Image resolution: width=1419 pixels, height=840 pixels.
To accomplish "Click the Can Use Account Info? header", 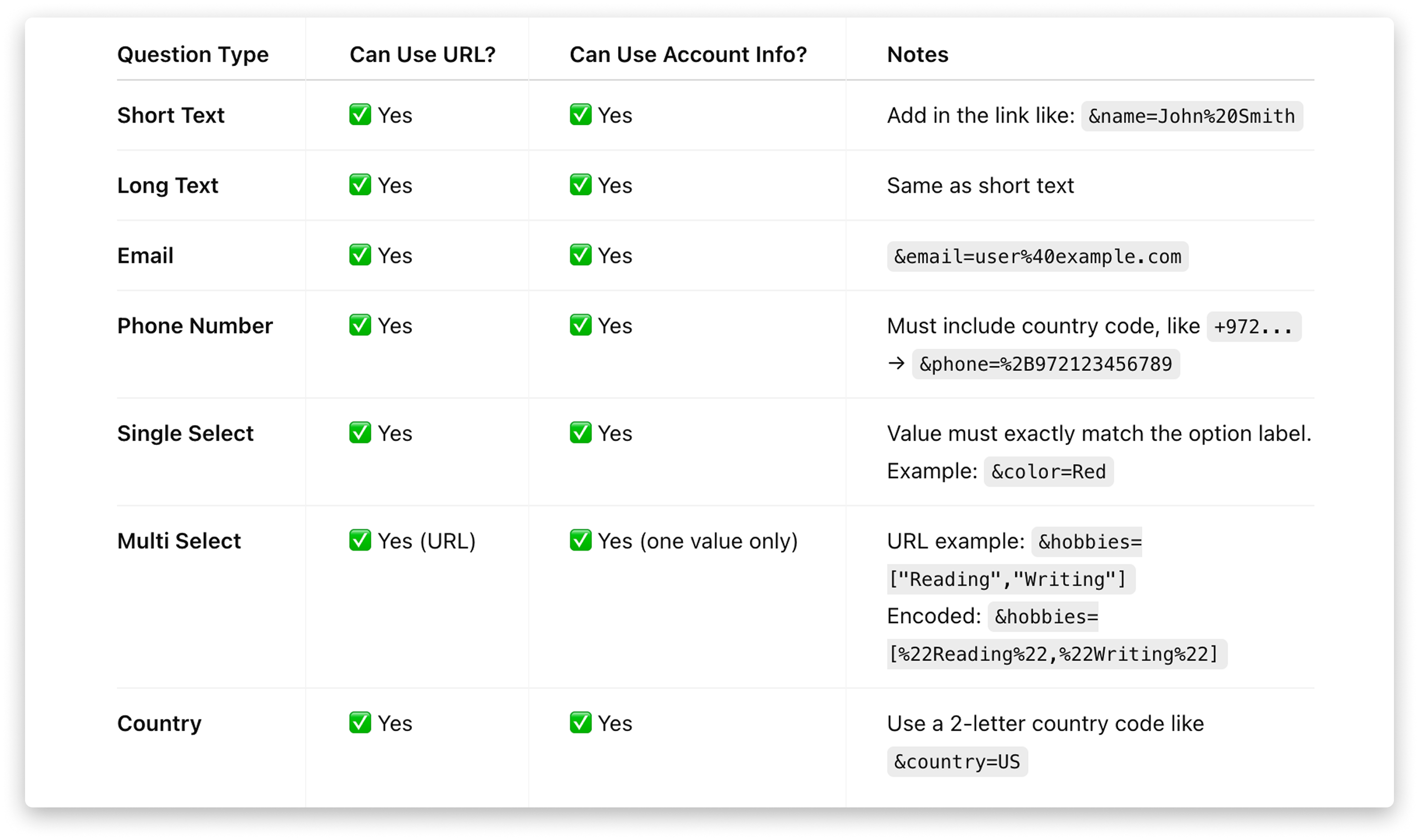I will coord(688,54).
